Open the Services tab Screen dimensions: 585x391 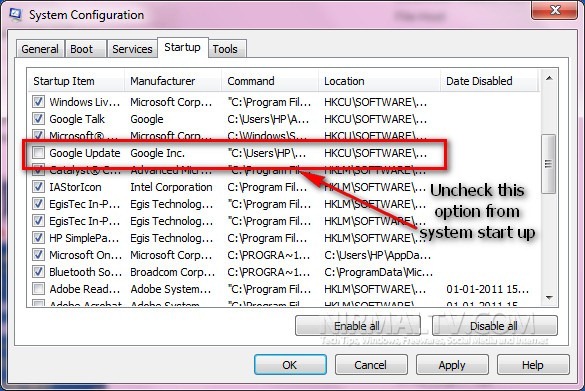point(132,49)
